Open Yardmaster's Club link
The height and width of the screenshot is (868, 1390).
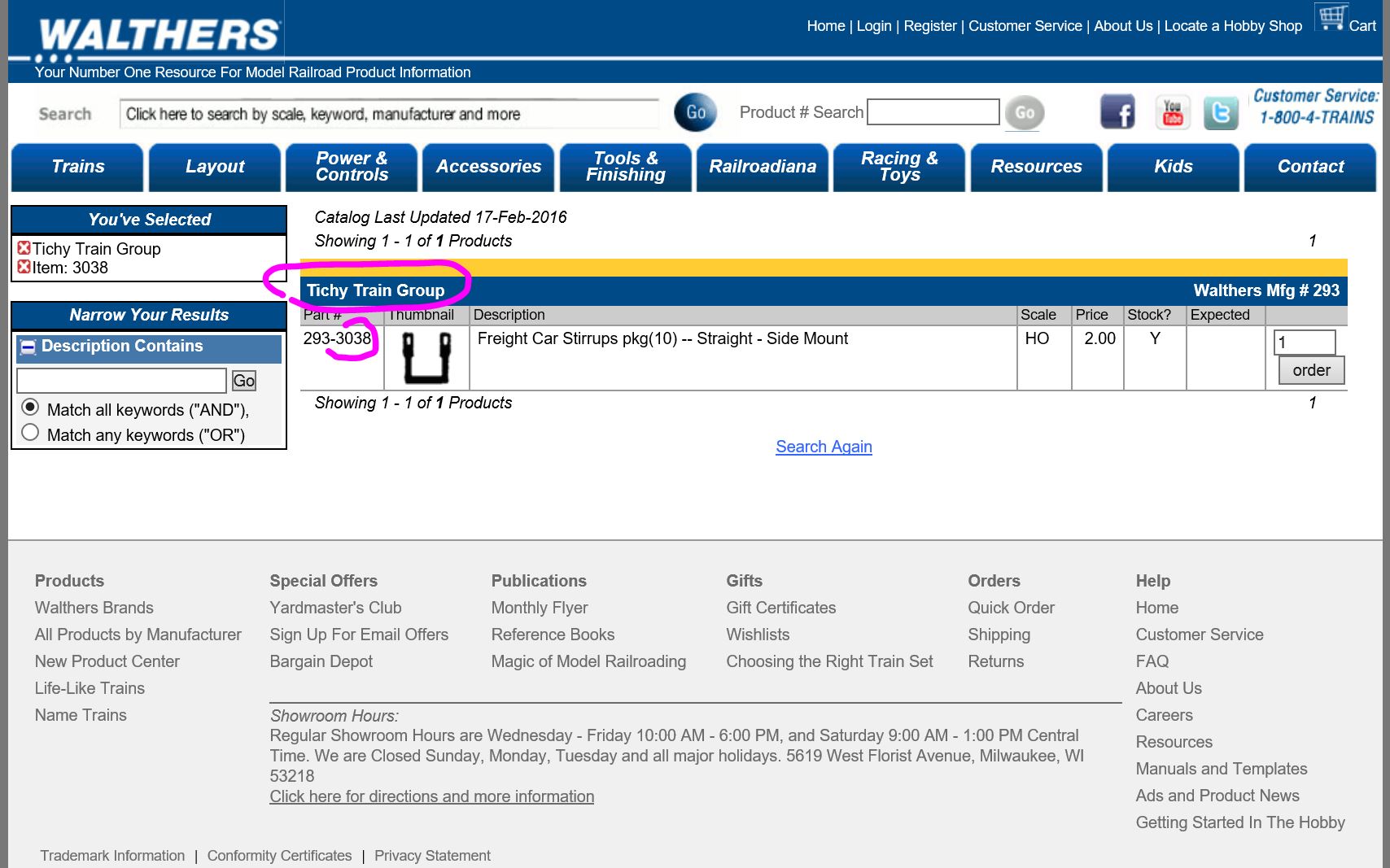(335, 608)
